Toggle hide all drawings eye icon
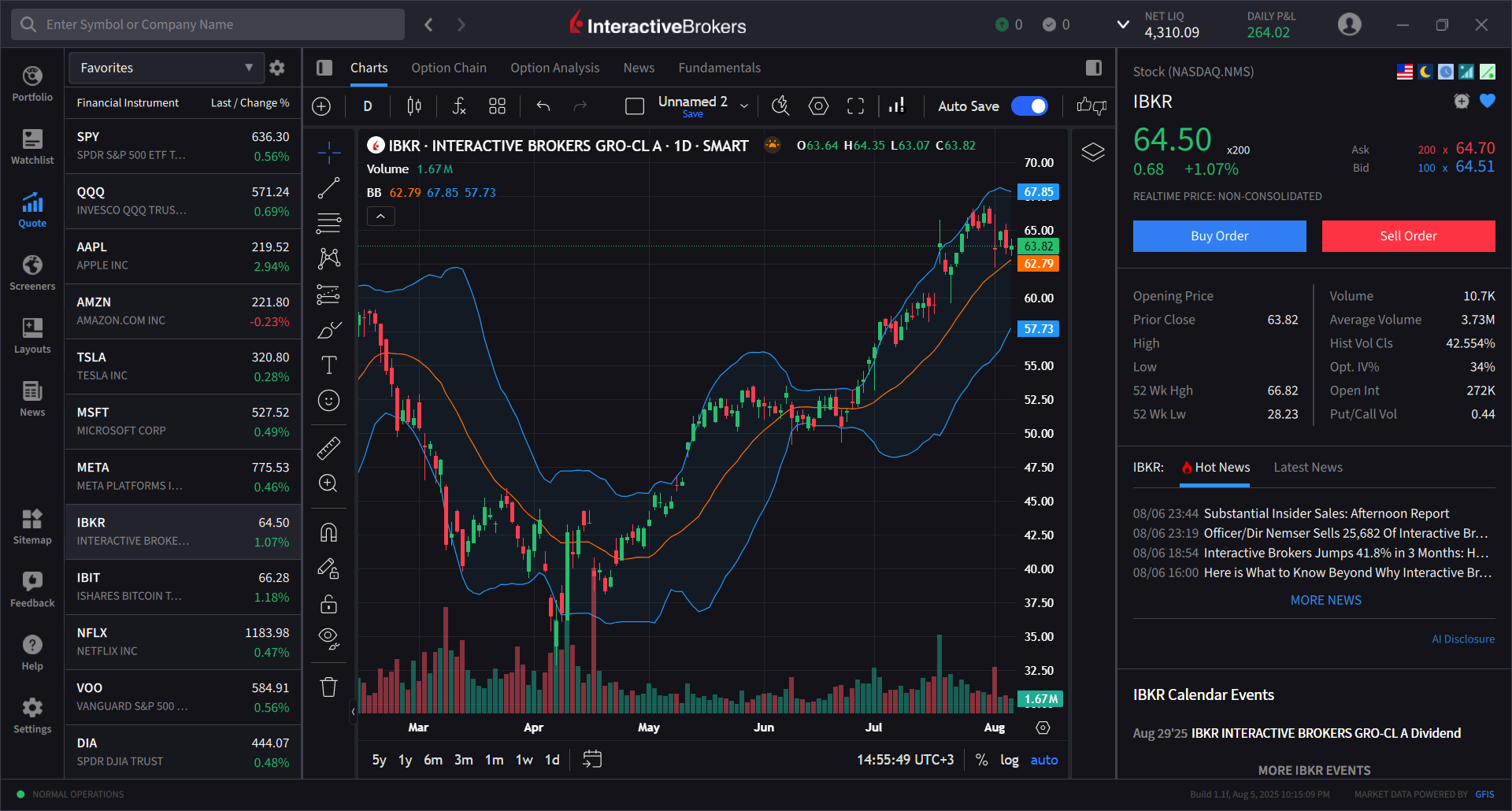Image resolution: width=1512 pixels, height=811 pixels. 329,639
